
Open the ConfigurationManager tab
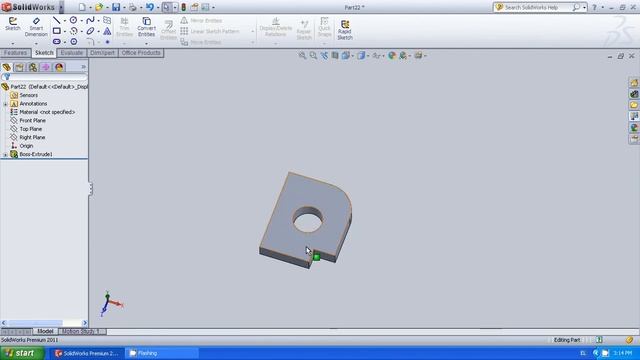pos(33,67)
